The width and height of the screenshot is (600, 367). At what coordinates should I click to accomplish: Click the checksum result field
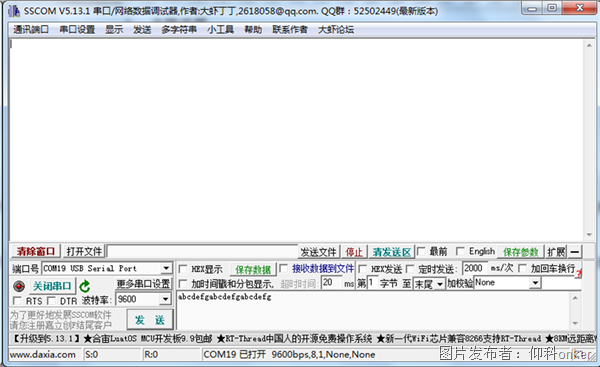pyautogui.click(x=561, y=283)
